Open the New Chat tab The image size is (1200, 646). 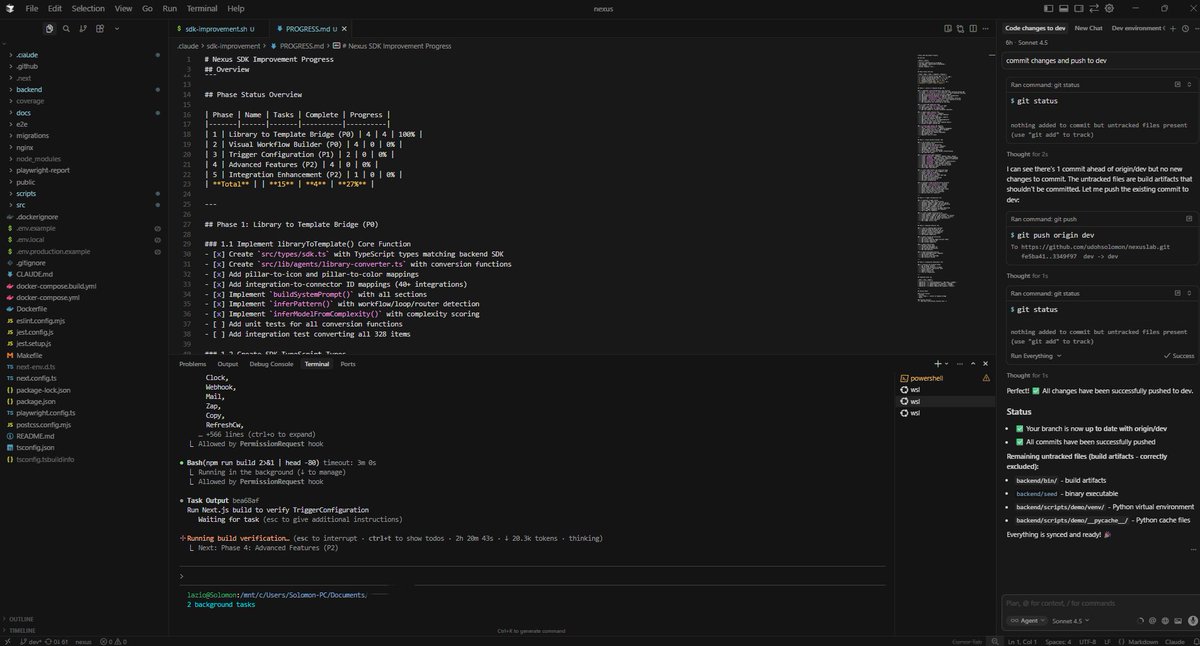tap(1088, 28)
